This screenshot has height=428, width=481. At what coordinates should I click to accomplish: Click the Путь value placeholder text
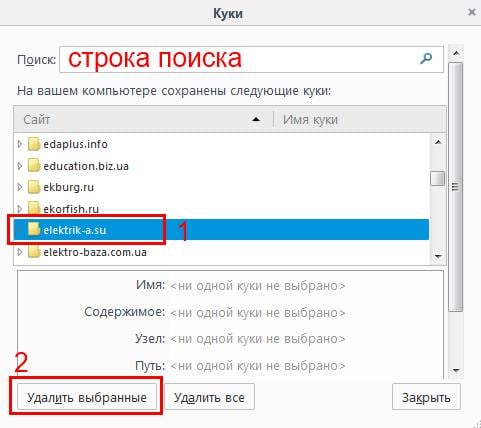258,366
